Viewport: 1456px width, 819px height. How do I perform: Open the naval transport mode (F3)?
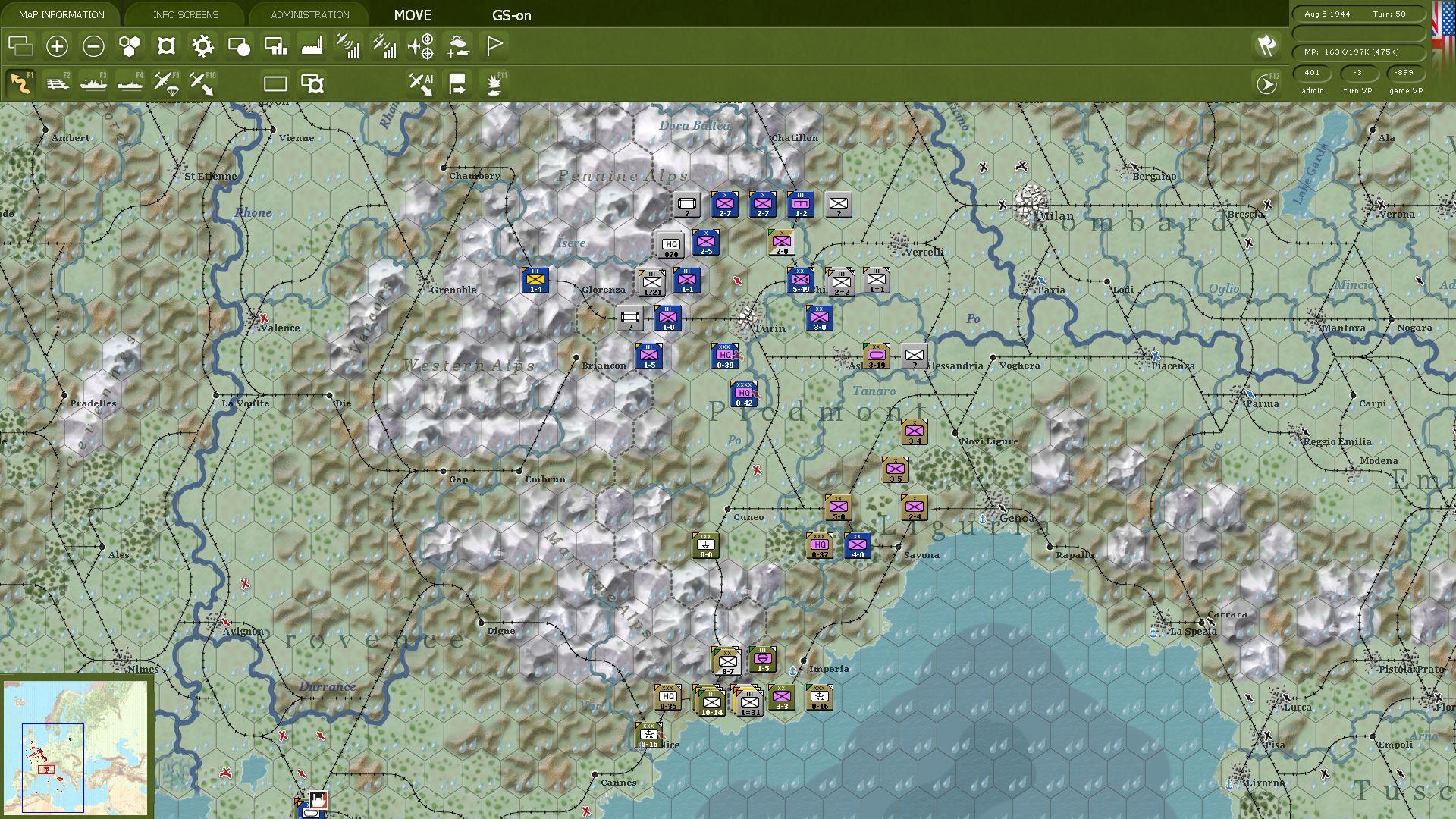point(95,82)
